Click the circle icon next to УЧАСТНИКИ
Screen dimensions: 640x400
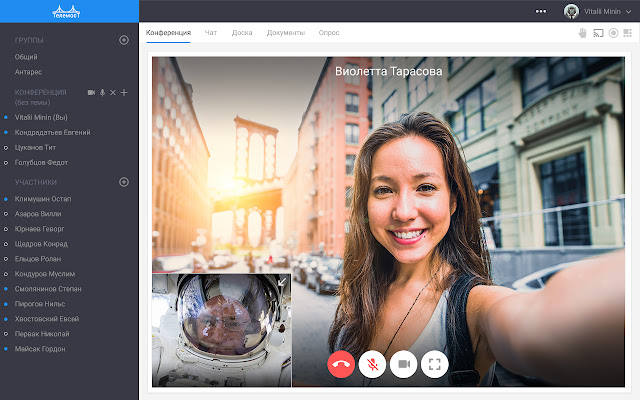click(124, 182)
